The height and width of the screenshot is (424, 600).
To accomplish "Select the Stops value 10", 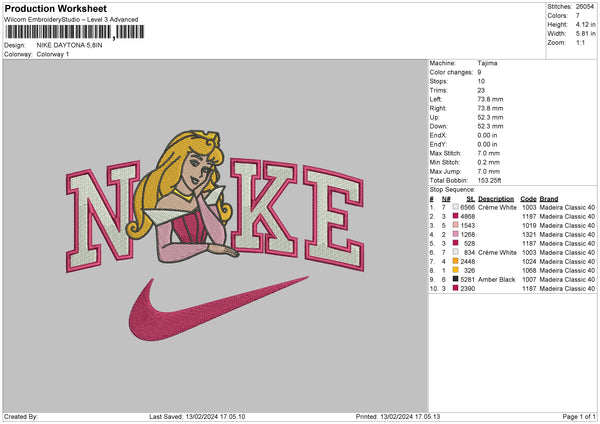I will (x=481, y=81).
